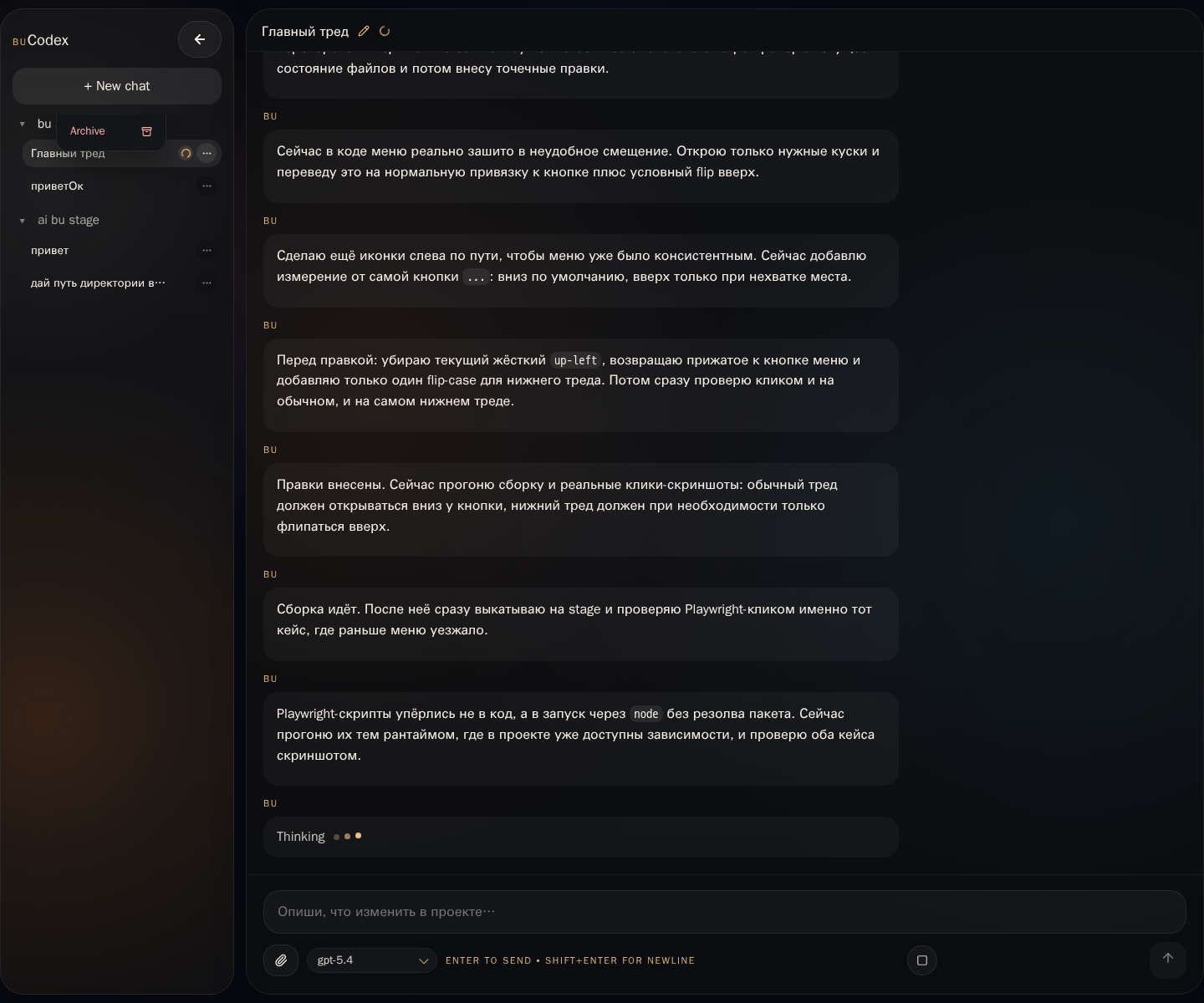Collapse the "ai bu stage" group
The width and height of the screenshot is (1204, 1003).
[x=23, y=221]
